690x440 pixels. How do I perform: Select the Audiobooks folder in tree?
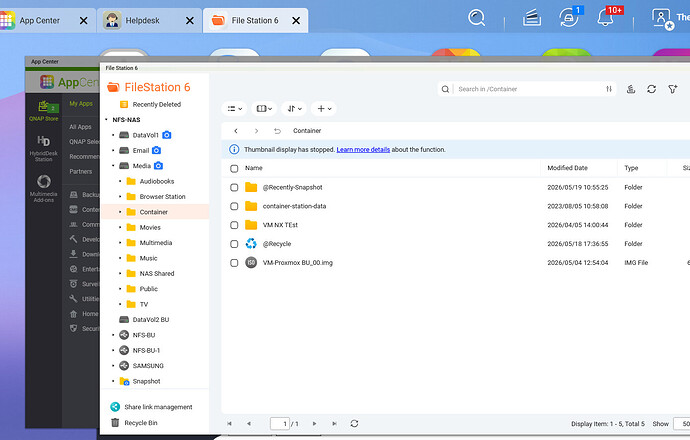[157, 181]
